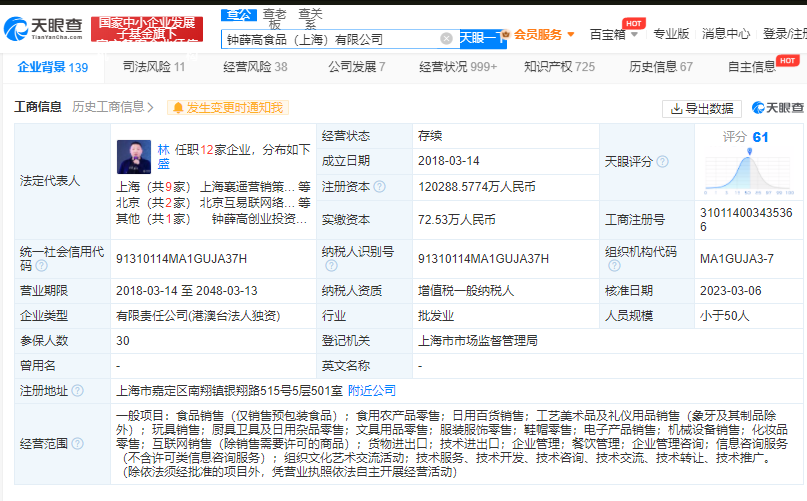Switch to the 企业背景 139 tab
The width and height of the screenshot is (807, 501).
tap(53, 67)
